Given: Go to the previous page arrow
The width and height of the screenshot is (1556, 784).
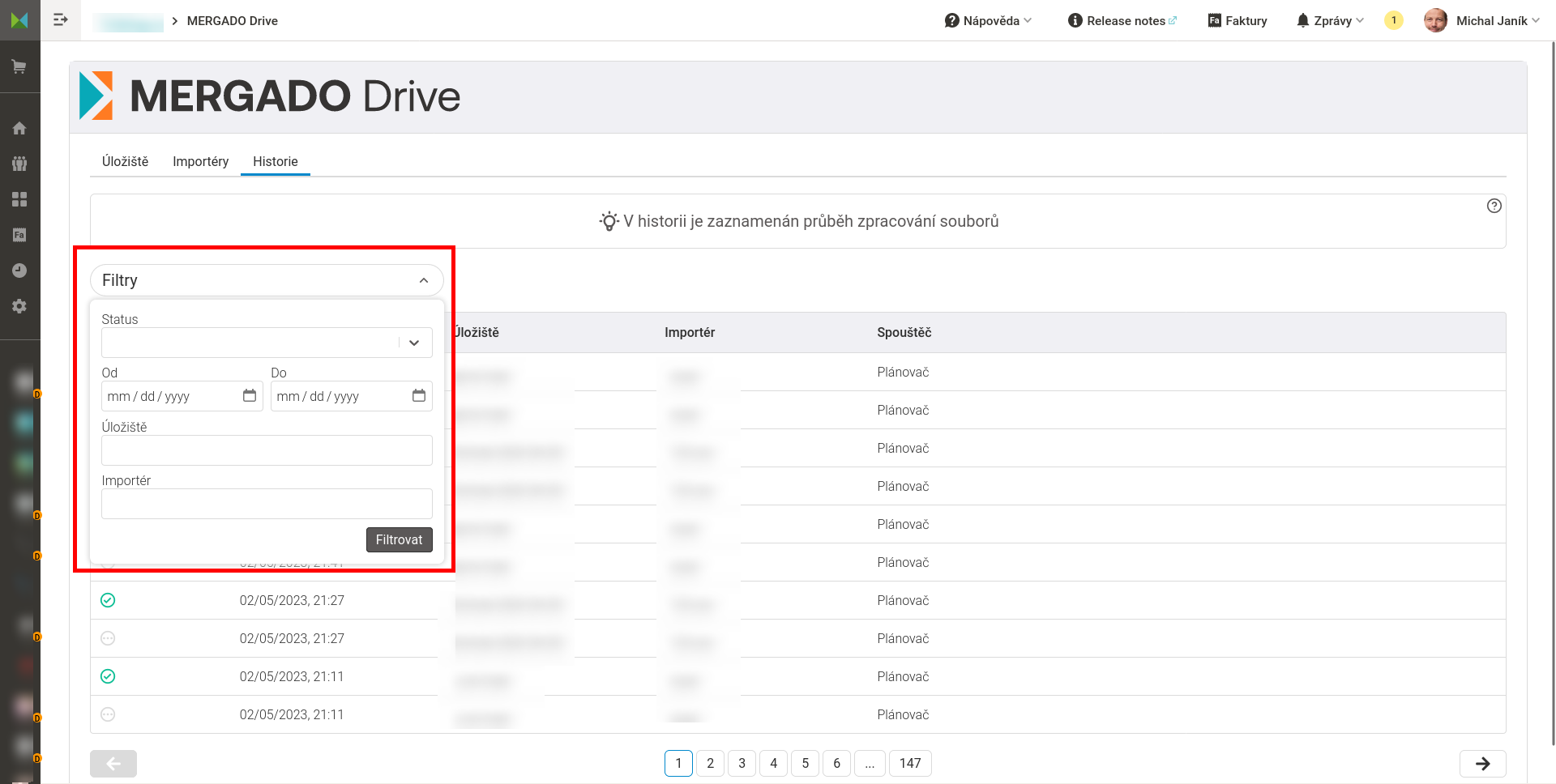Looking at the screenshot, I should [113, 763].
